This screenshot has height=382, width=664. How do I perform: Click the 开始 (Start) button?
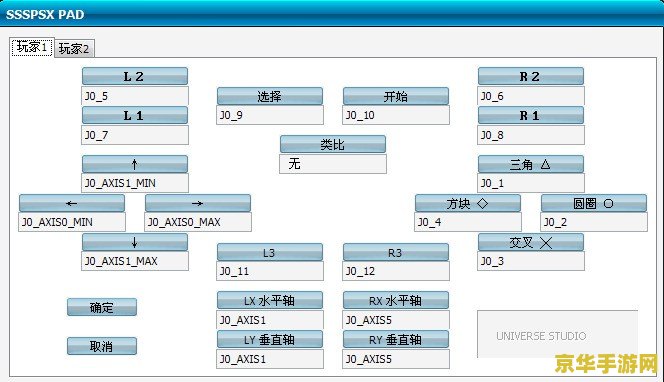pos(396,96)
